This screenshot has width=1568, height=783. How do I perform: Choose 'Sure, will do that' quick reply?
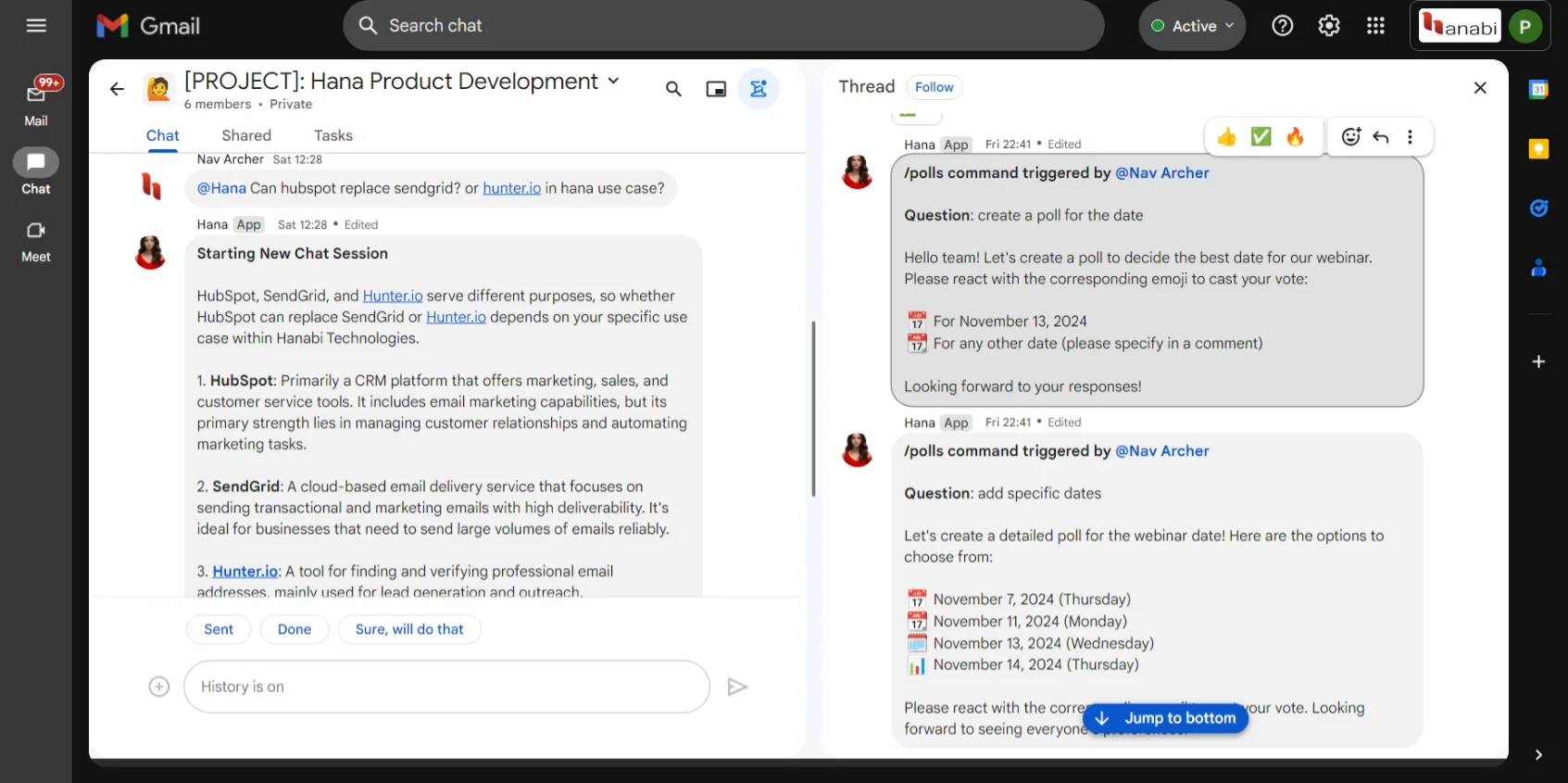pyautogui.click(x=409, y=629)
